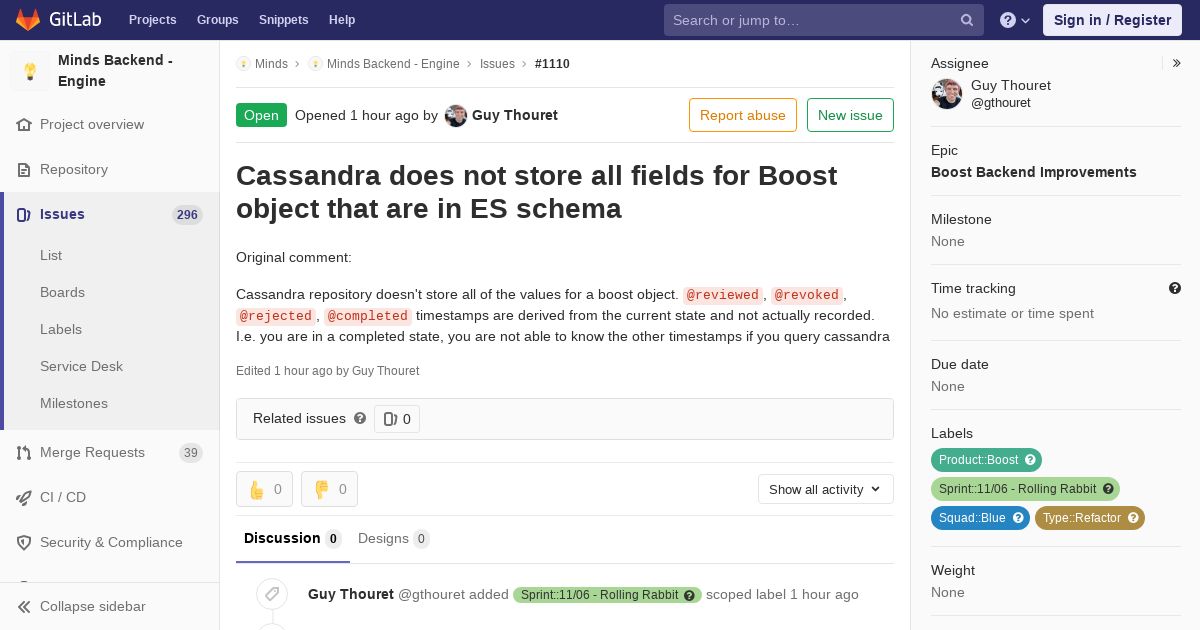The image size is (1200, 630).
Task: Click @gthouret assignee username
Action: [x=1001, y=103]
